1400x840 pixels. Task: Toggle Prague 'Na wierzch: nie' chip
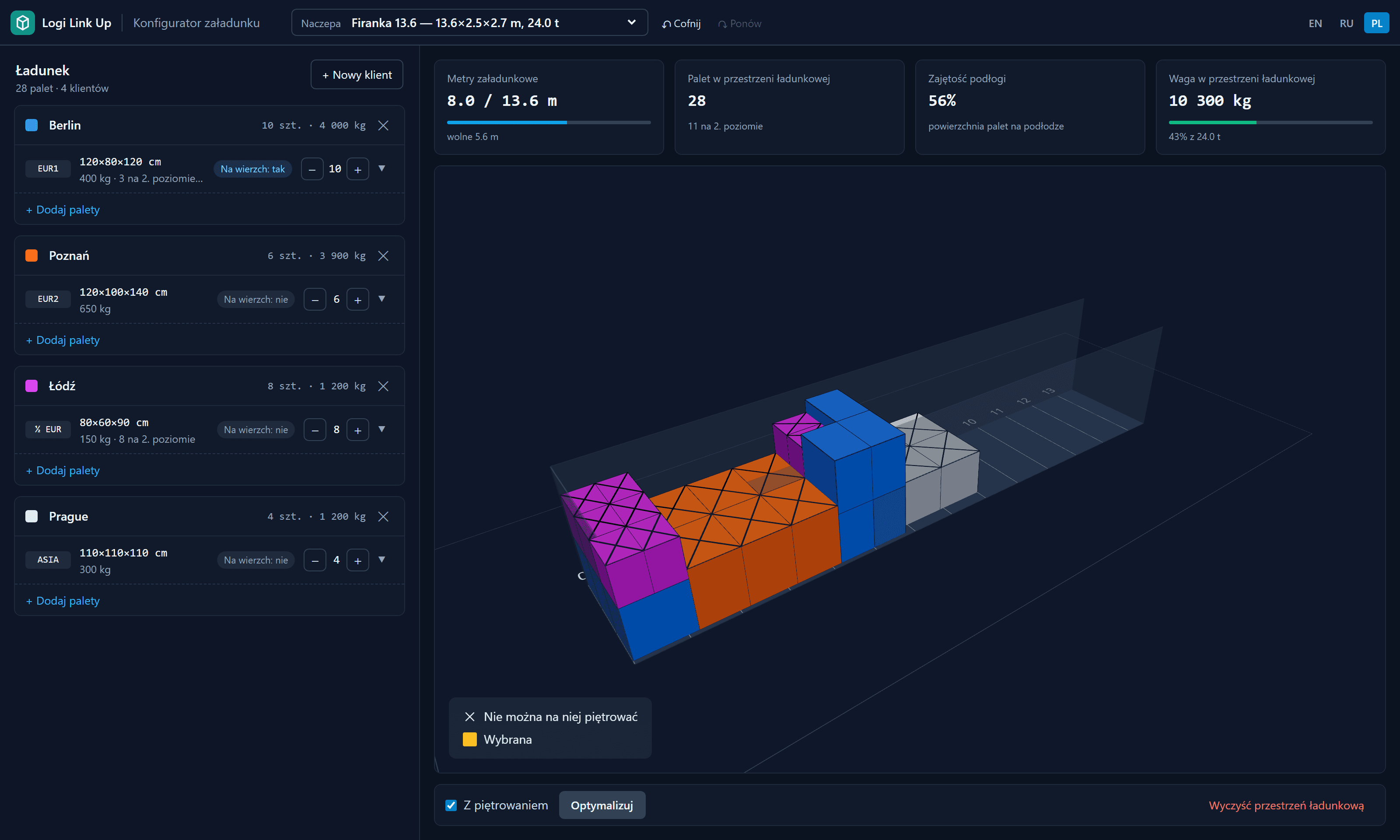click(x=256, y=560)
